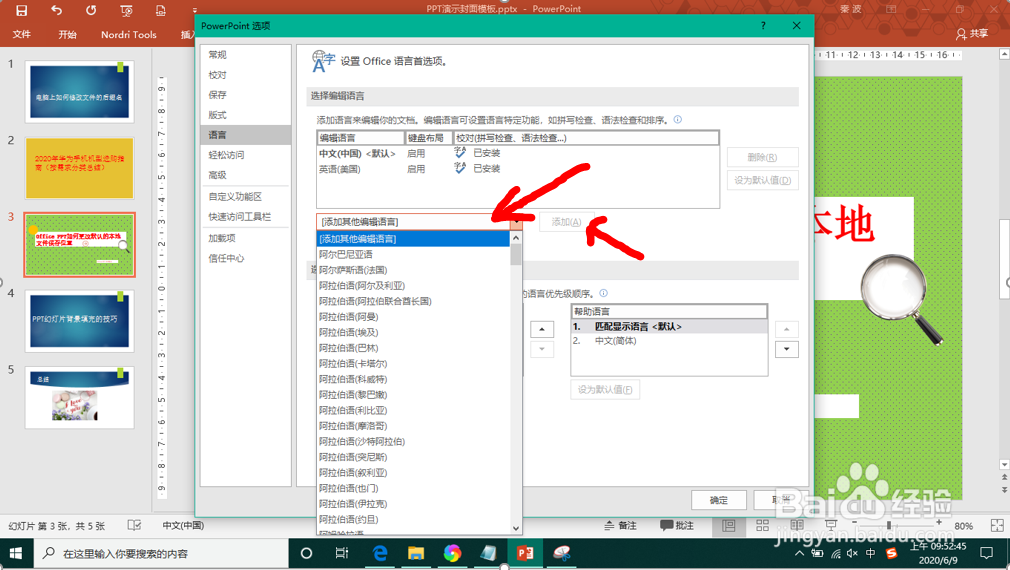Screen dimensions: 1010x570
Task: Click the Redo icon in quick access
Action: [x=91, y=10]
